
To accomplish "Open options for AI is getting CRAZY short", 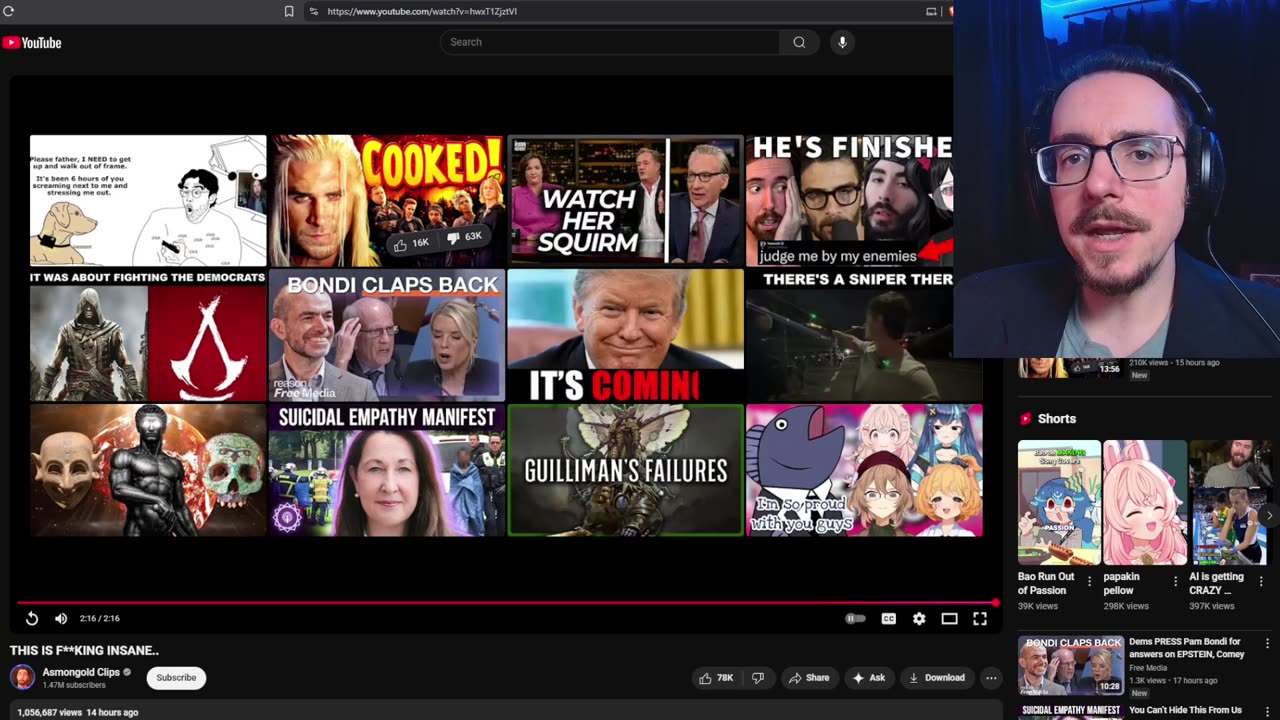I will click(1261, 581).
